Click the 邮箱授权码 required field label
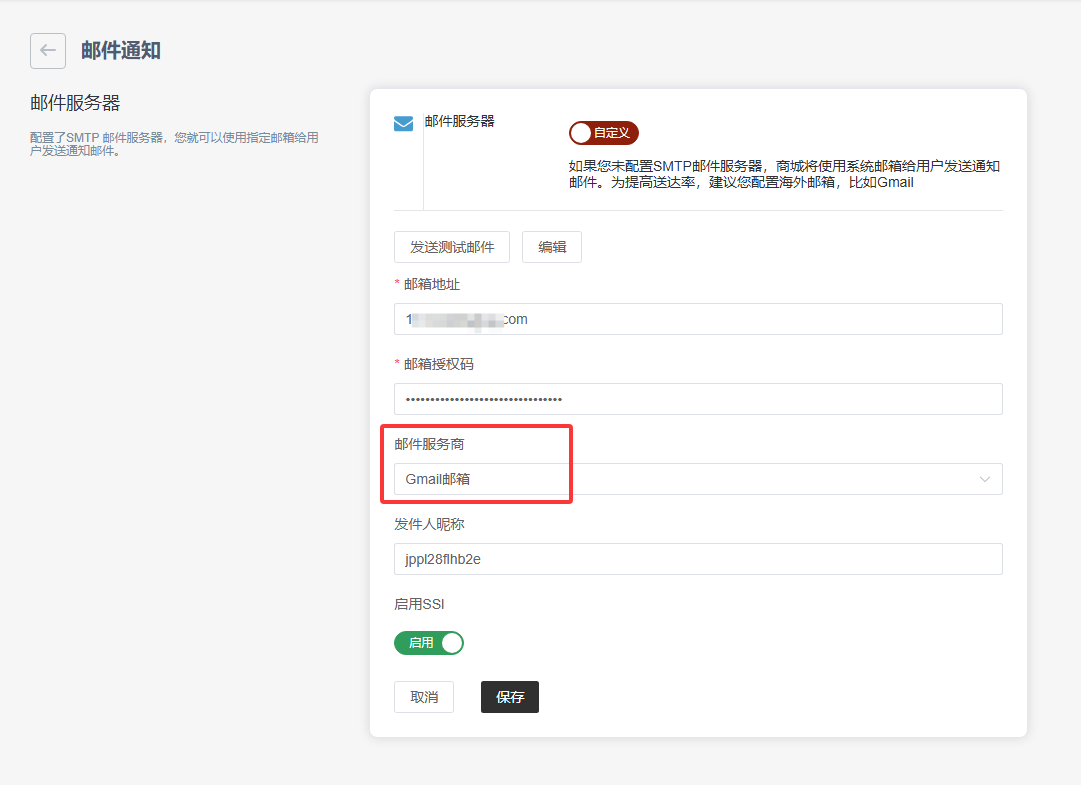The image size is (1081, 785). point(439,364)
